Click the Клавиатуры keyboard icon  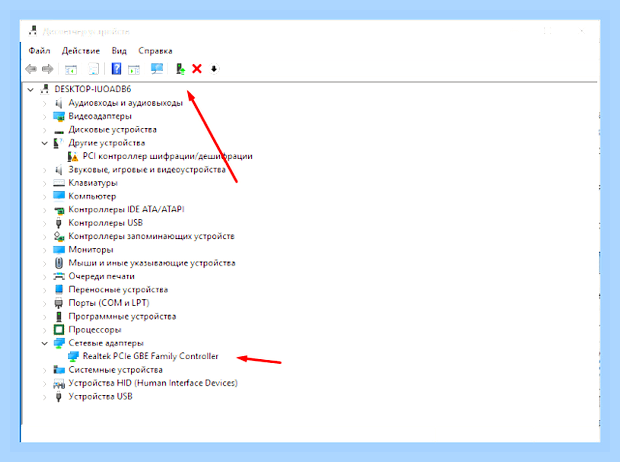[x=59, y=183]
